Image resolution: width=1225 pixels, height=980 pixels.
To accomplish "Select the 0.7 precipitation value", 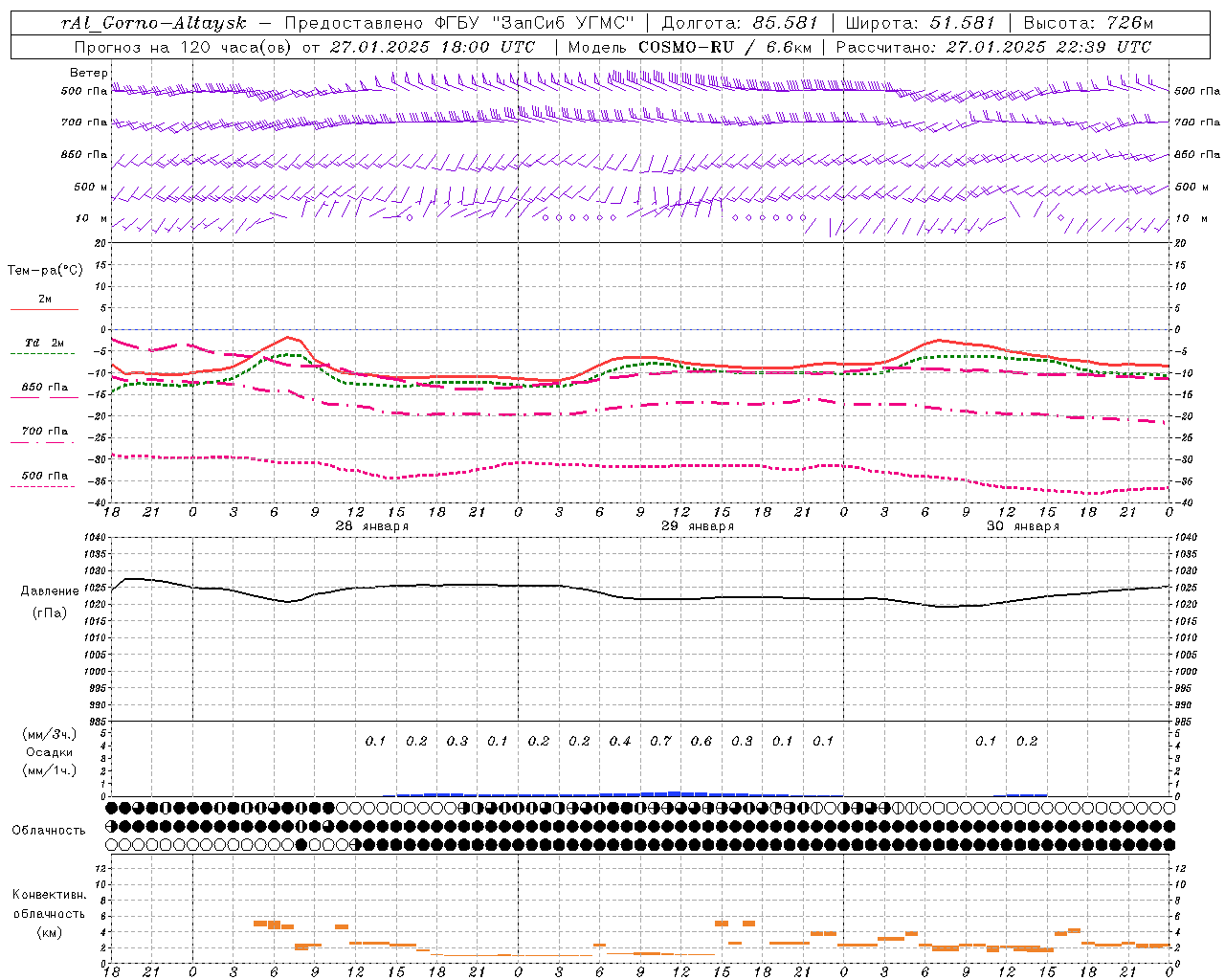I will [x=660, y=742].
